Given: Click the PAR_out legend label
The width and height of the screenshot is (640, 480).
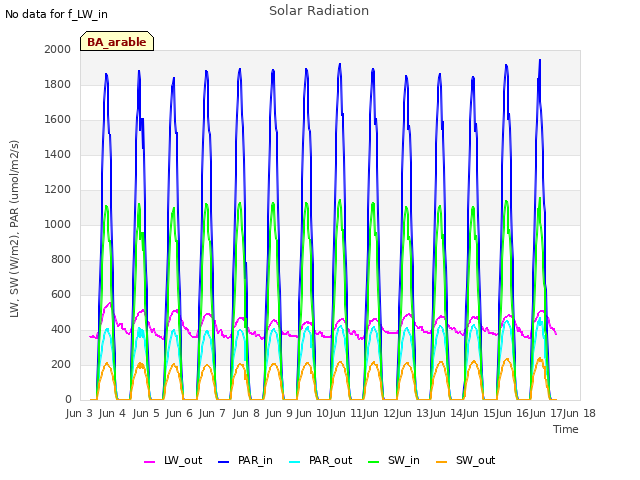Looking at the screenshot, I should (330, 460).
